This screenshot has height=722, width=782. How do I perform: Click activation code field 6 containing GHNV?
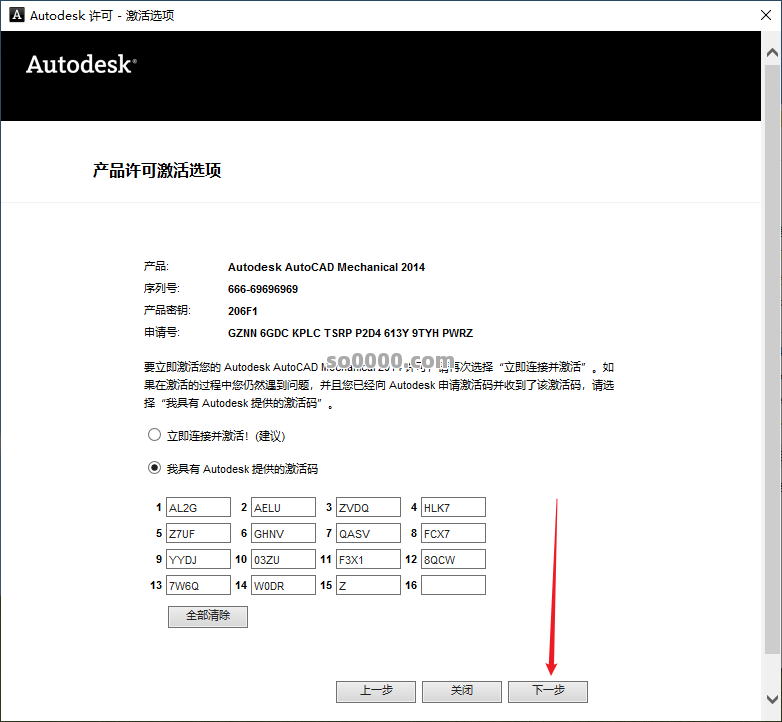tap(283, 533)
